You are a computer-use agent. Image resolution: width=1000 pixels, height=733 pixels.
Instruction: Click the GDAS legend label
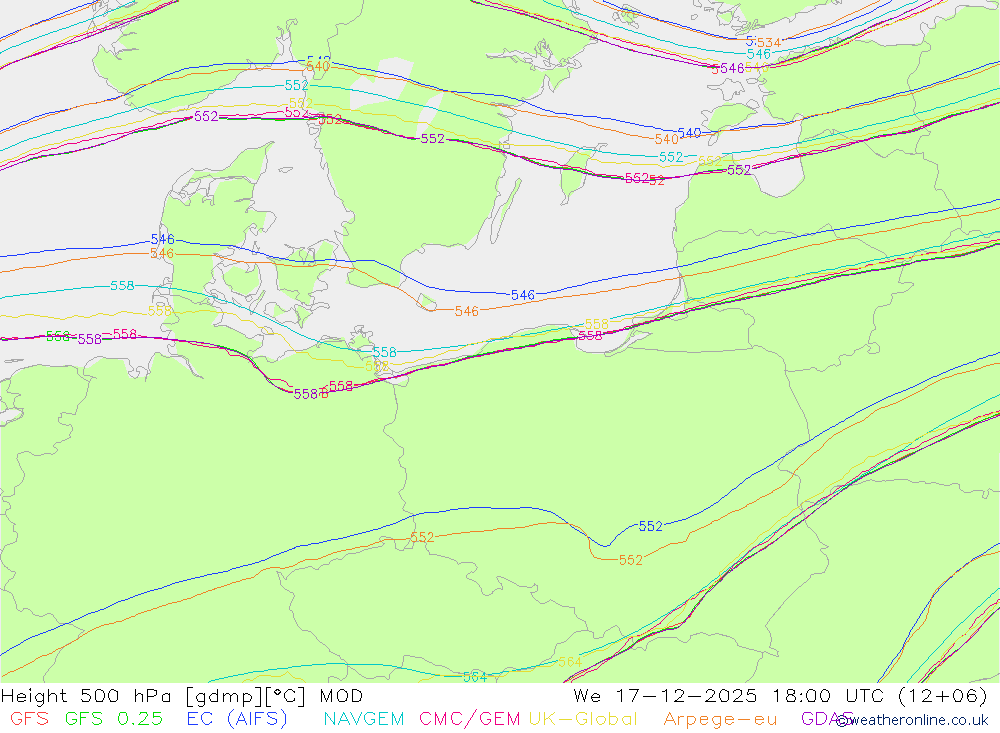coord(827,719)
